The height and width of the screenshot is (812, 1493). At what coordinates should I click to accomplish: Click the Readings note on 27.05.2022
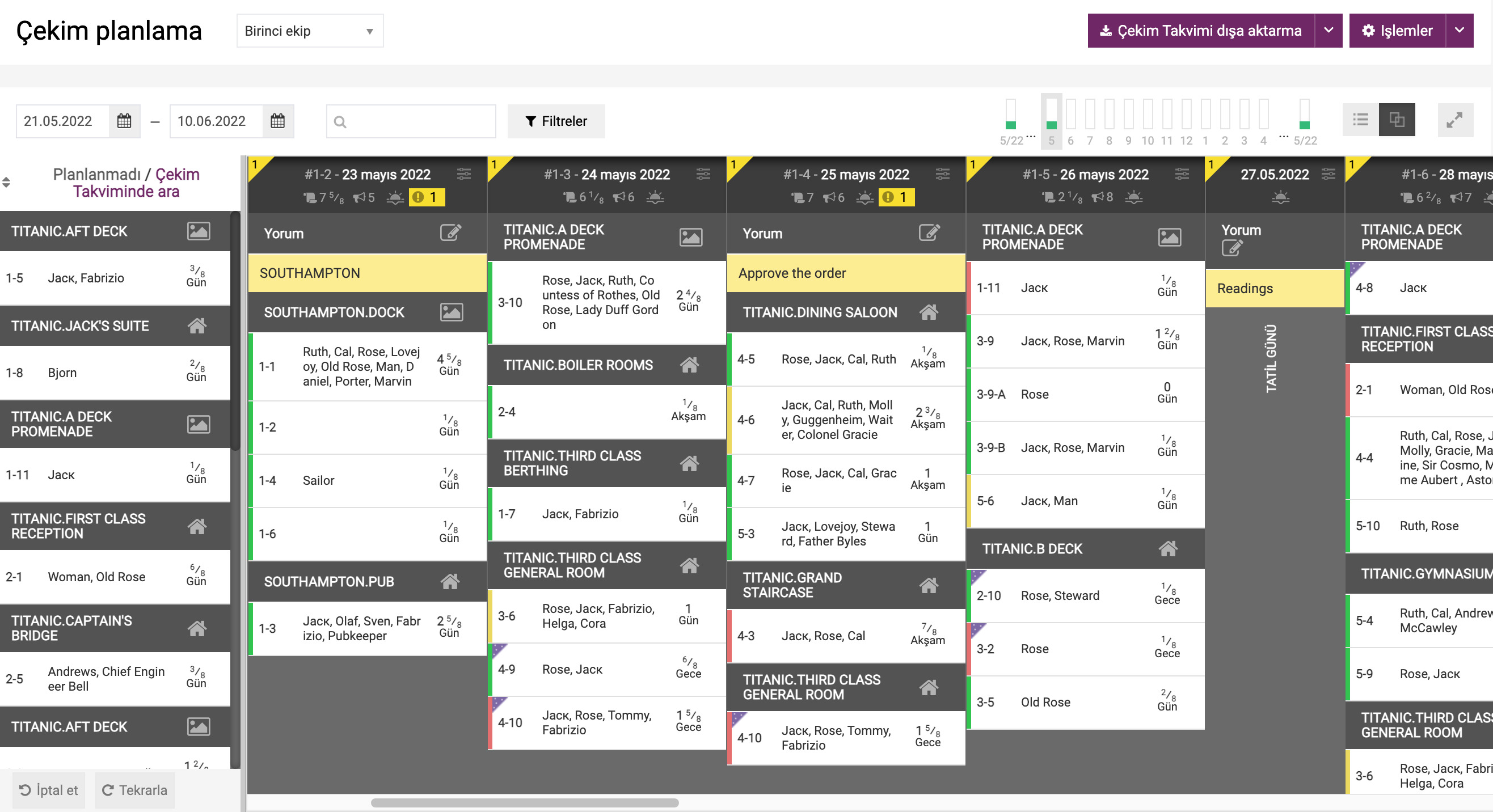(x=1275, y=289)
